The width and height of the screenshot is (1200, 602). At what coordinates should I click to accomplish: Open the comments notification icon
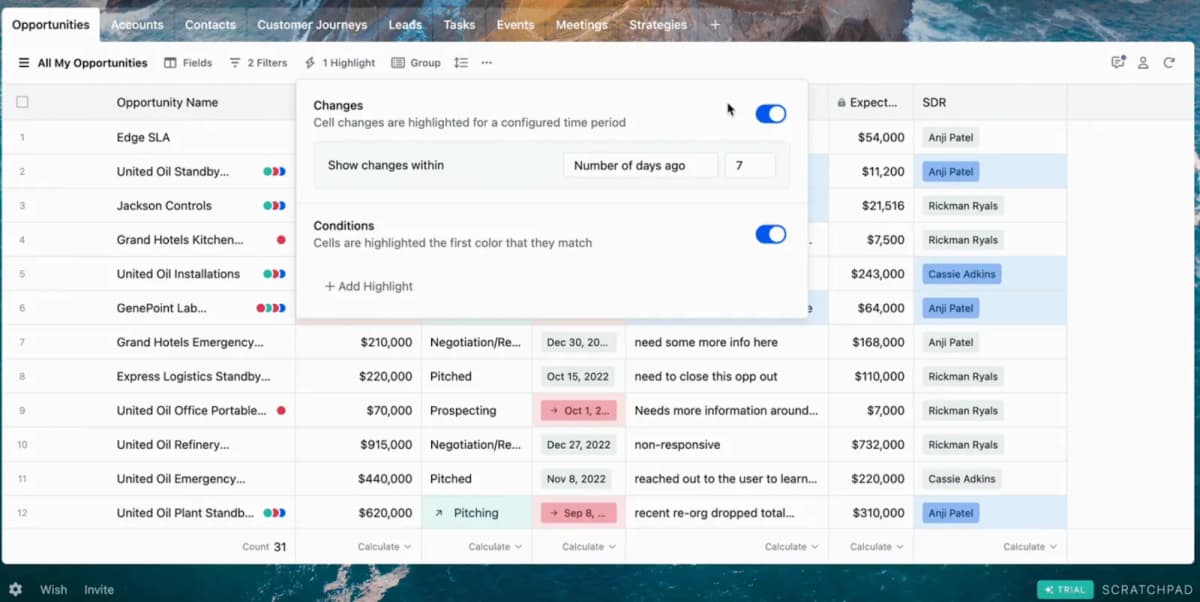click(x=1118, y=63)
